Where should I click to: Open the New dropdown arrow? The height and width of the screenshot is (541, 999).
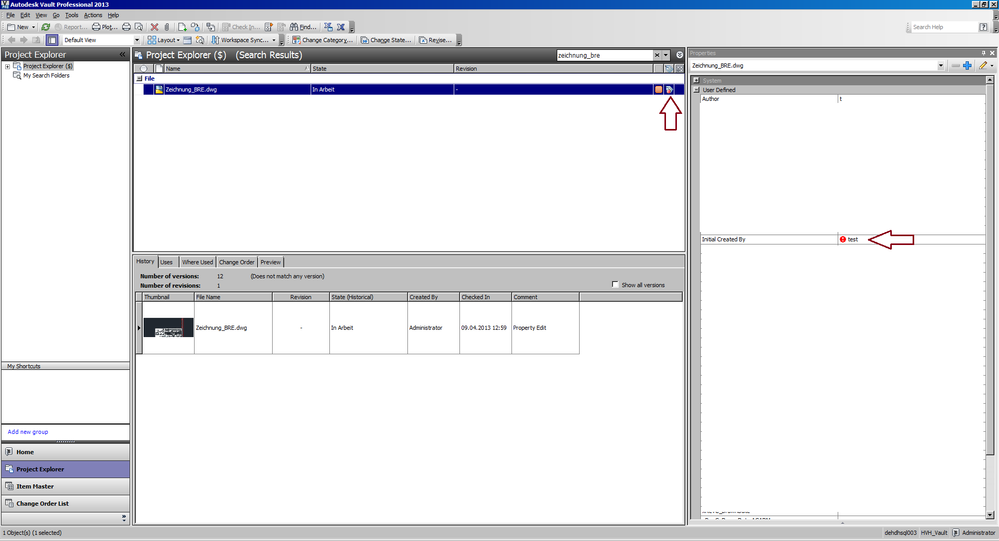[33, 27]
